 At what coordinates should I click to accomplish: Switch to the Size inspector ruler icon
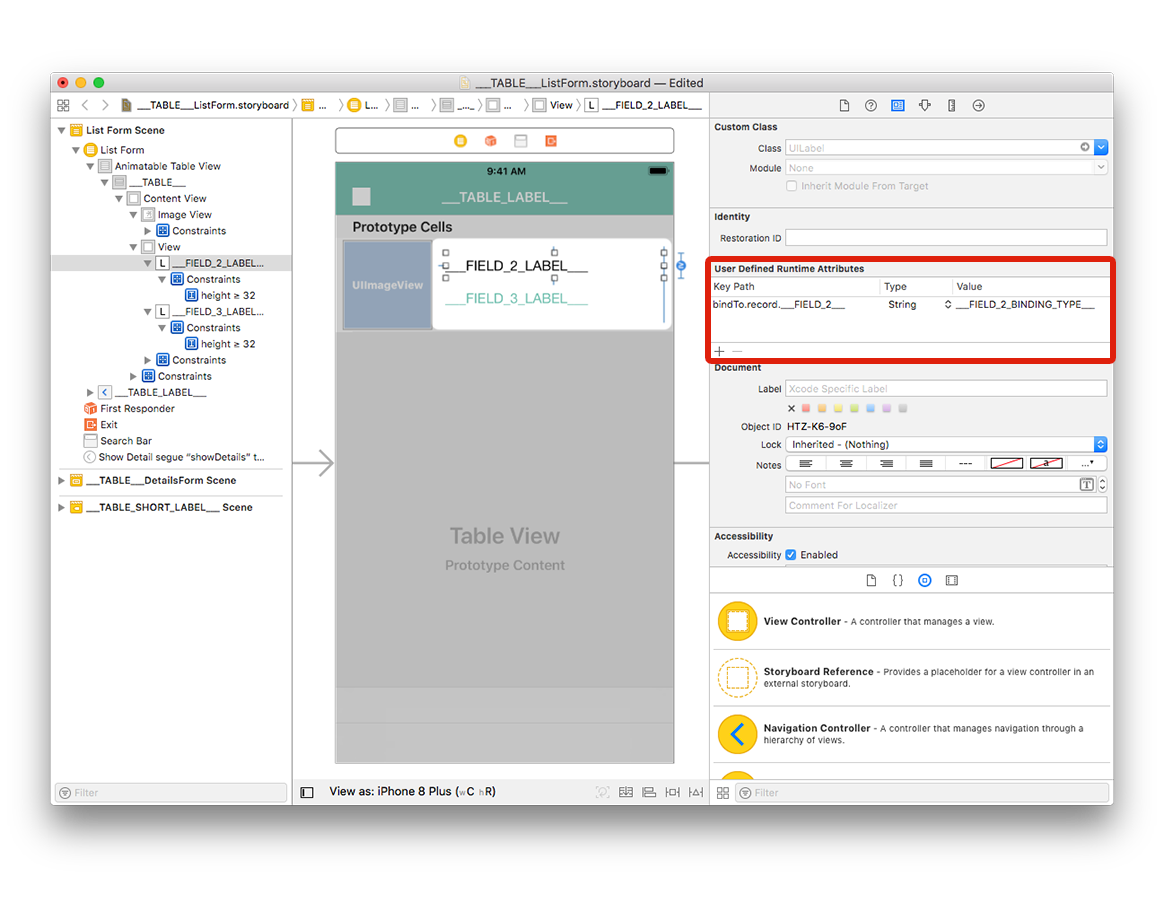click(x=952, y=105)
